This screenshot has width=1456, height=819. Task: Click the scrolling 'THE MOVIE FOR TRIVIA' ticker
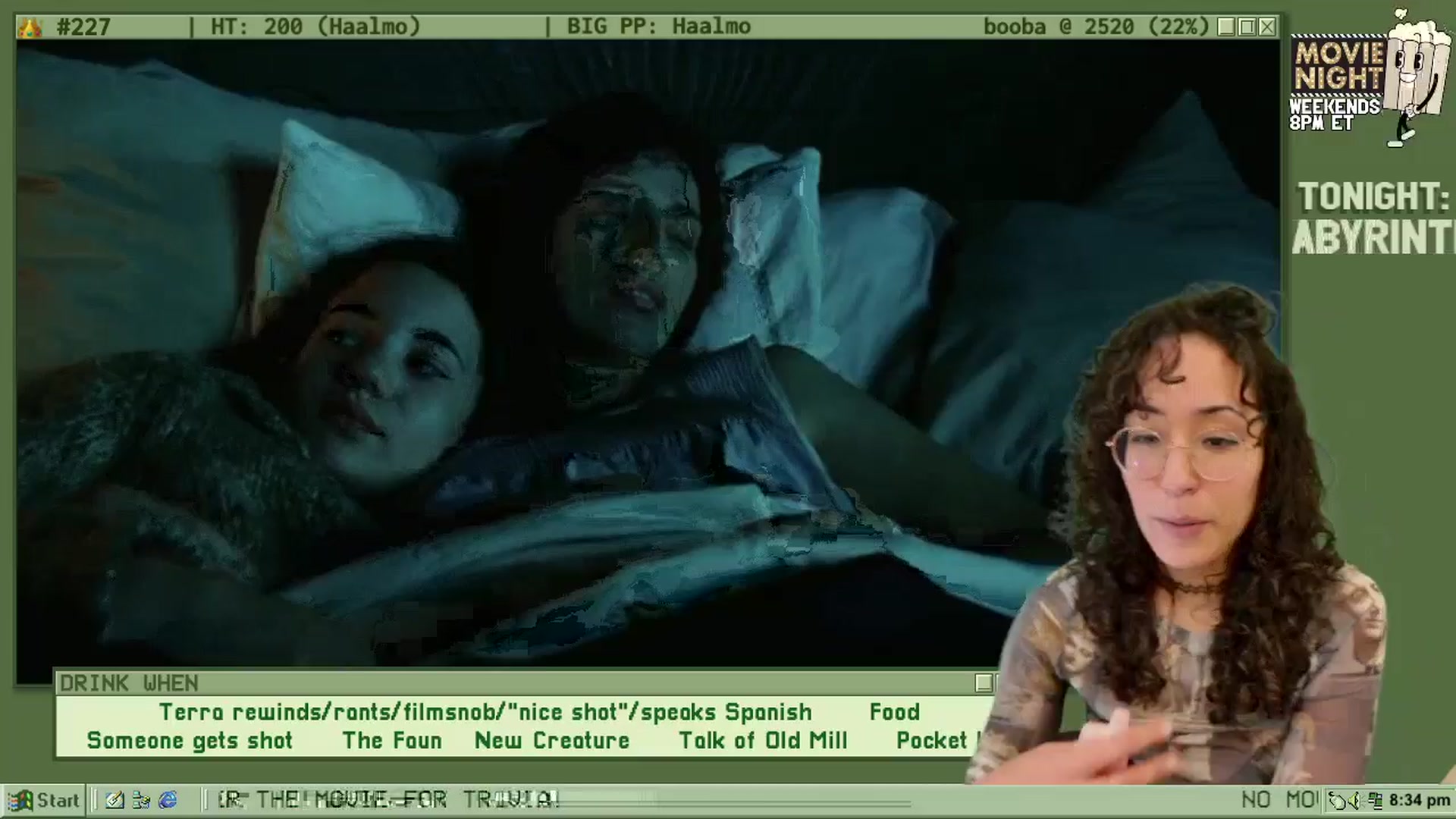click(388, 799)
